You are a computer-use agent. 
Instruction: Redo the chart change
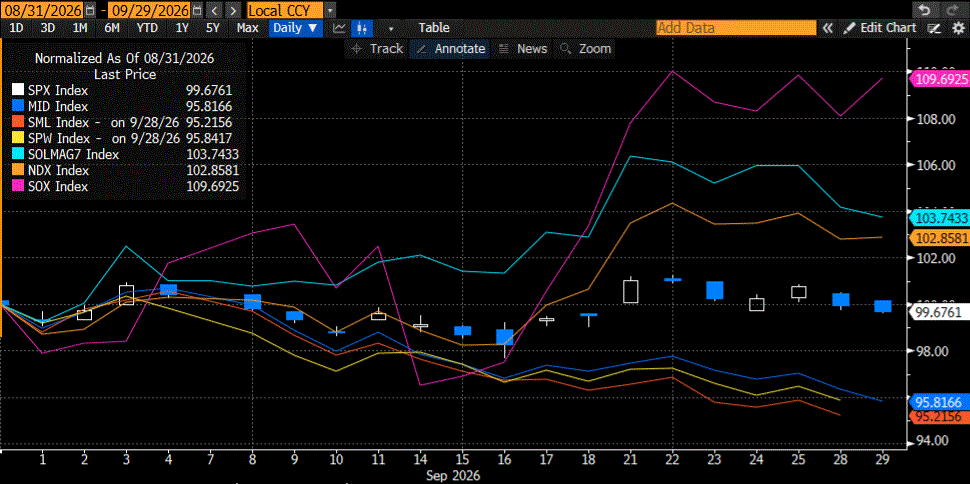[951, 10]
